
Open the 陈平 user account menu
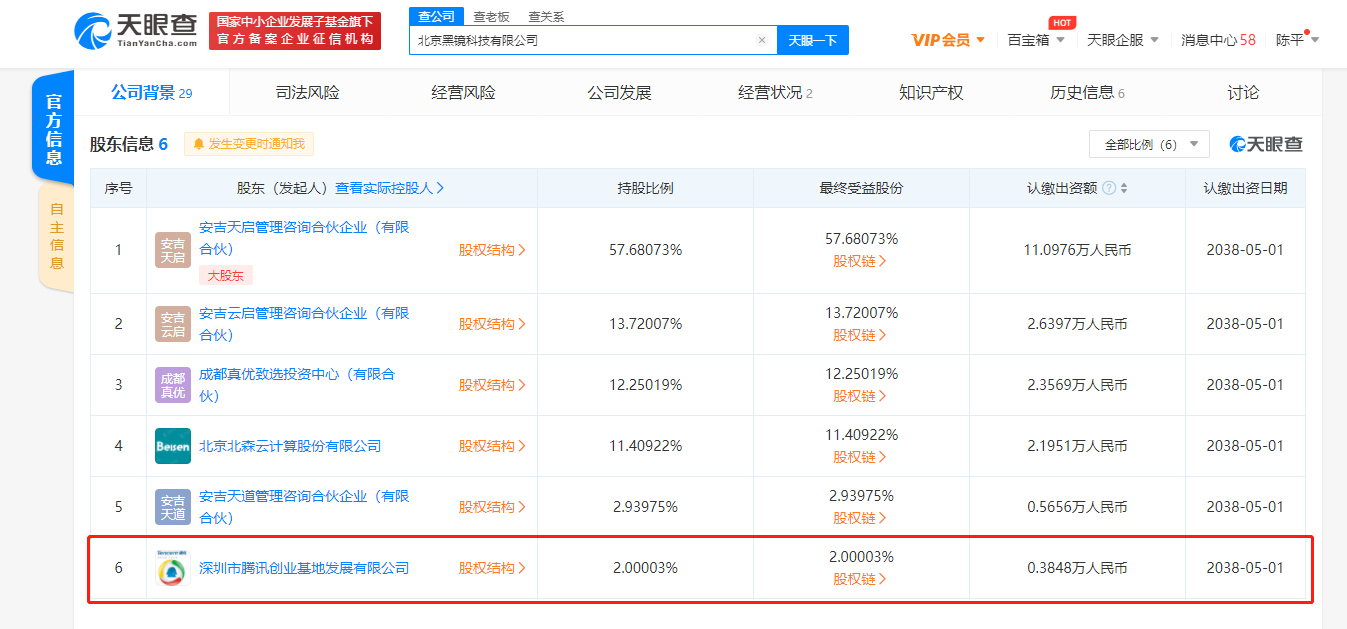pos(1298,40)
